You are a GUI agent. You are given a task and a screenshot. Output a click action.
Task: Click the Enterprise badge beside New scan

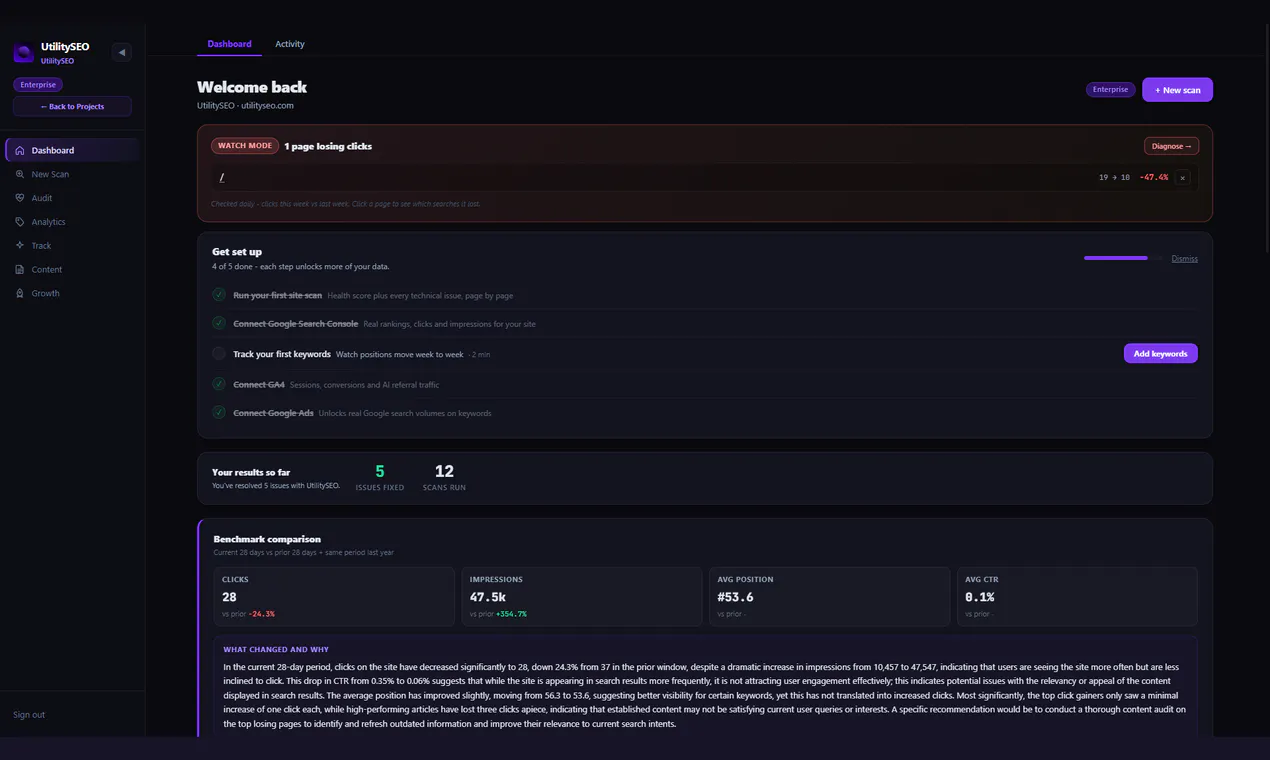point(1110,90)
